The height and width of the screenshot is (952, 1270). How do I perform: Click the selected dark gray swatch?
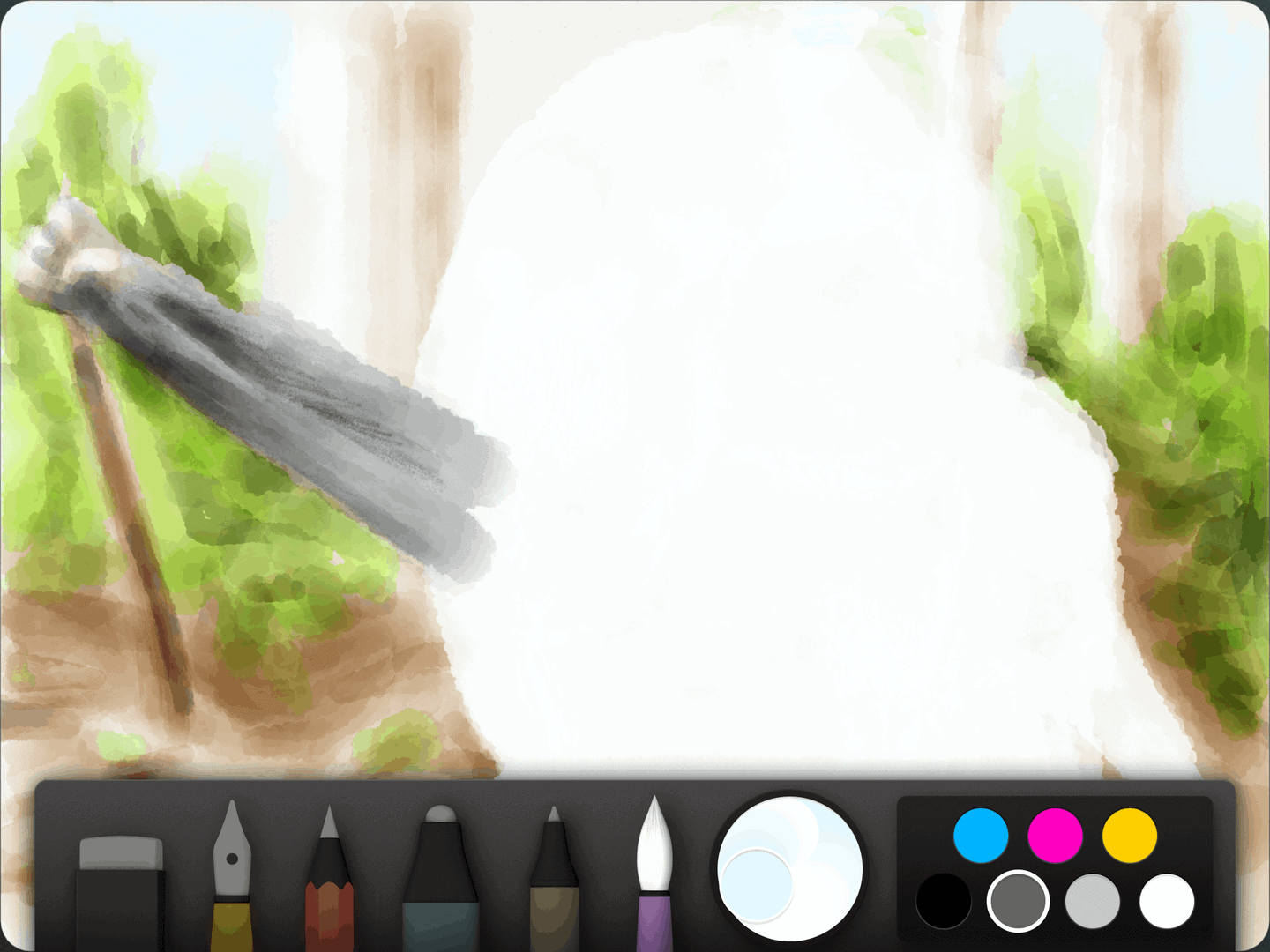1018,902
